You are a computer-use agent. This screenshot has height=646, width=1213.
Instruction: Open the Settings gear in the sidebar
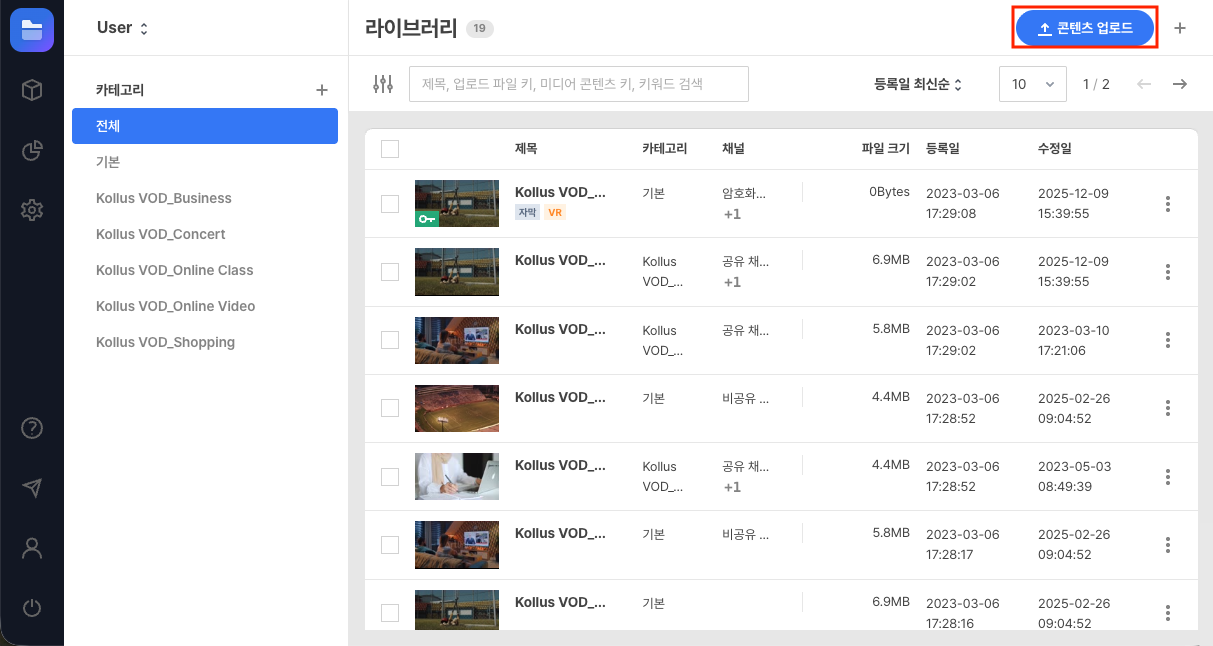(x=31, y=210)
